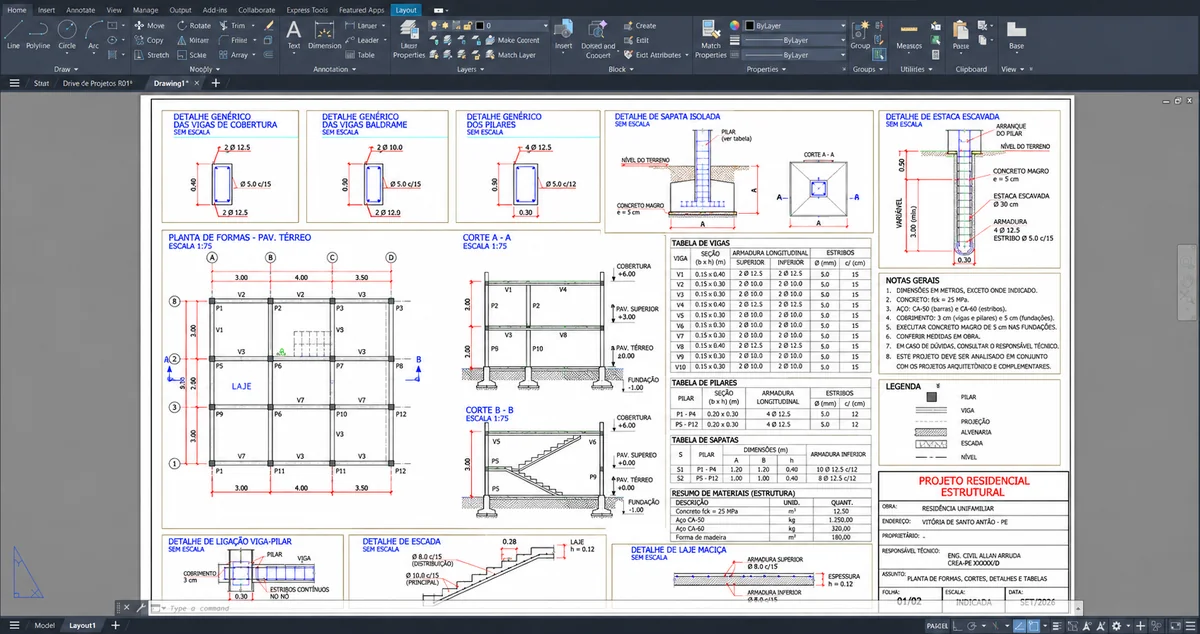
Task: Click Make Current layer button
Action: (511, 40)
